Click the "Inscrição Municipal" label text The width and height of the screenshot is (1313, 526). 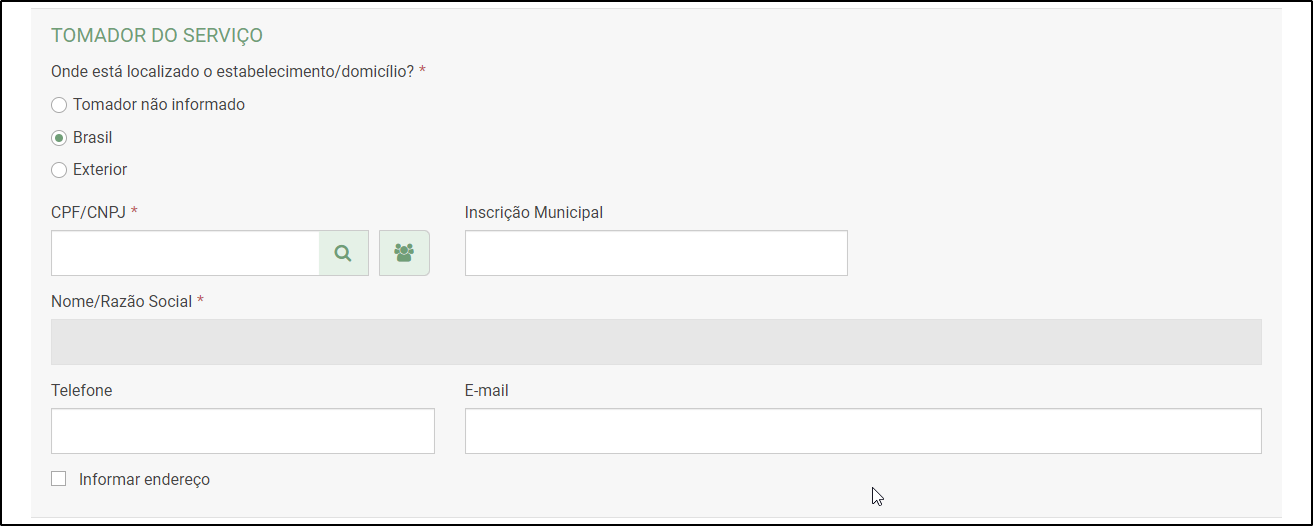coord(534,212)
